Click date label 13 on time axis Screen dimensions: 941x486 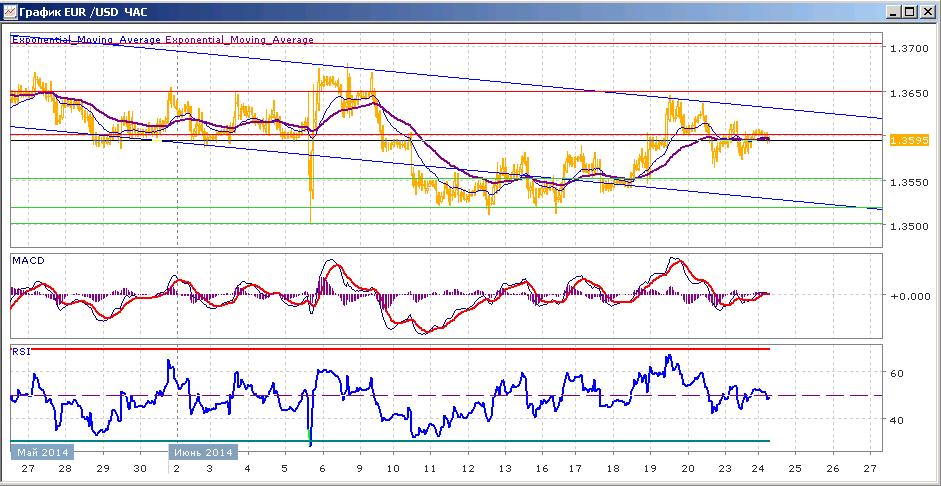(504, 469)
